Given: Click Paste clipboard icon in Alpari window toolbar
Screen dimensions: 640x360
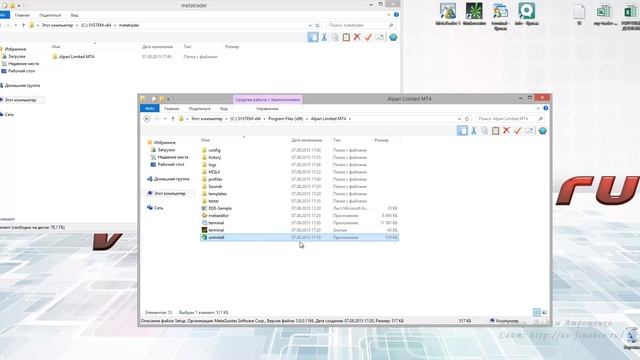Looking at the screenshot, I should (496, 131).
